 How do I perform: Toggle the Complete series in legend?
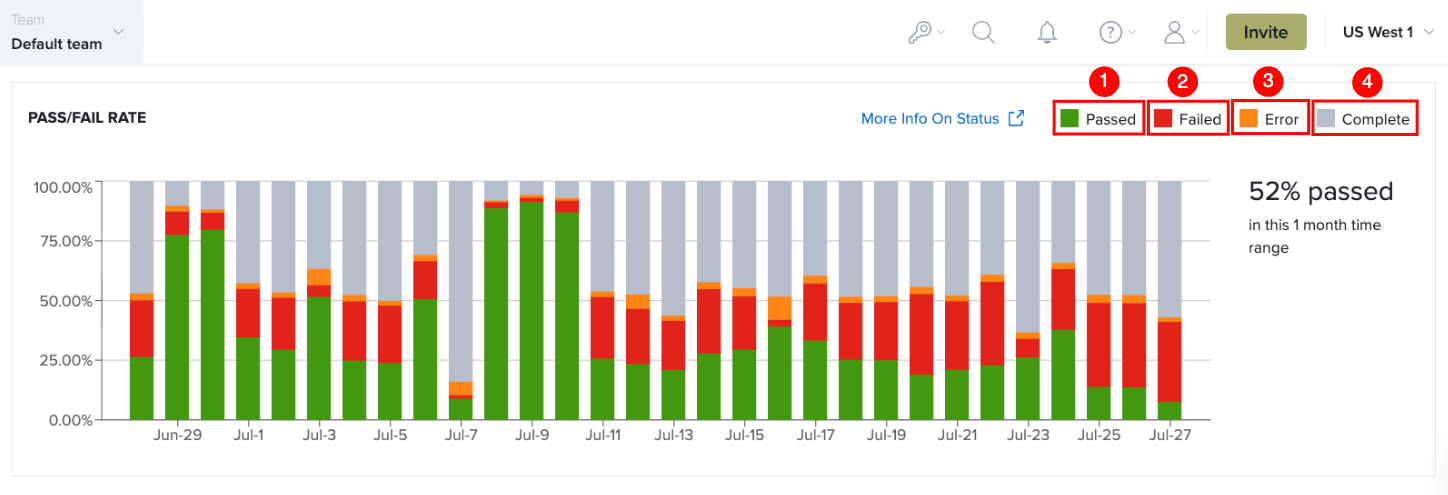point(1364,119)
